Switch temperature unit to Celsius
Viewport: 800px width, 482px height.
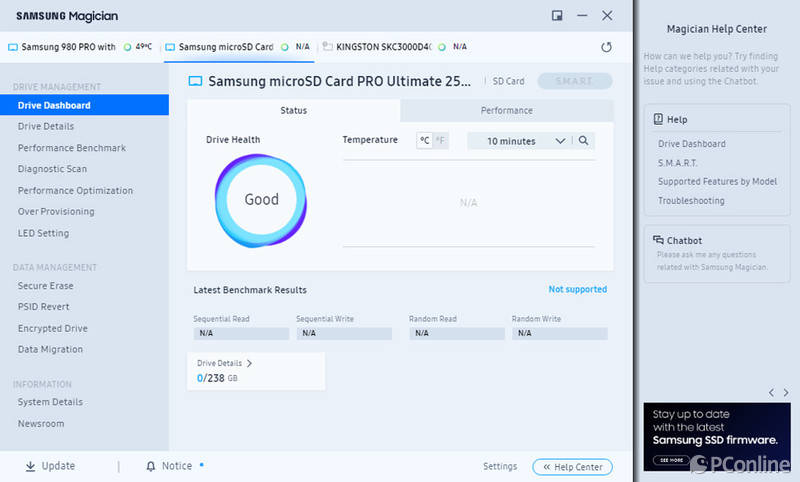(424, 140)
